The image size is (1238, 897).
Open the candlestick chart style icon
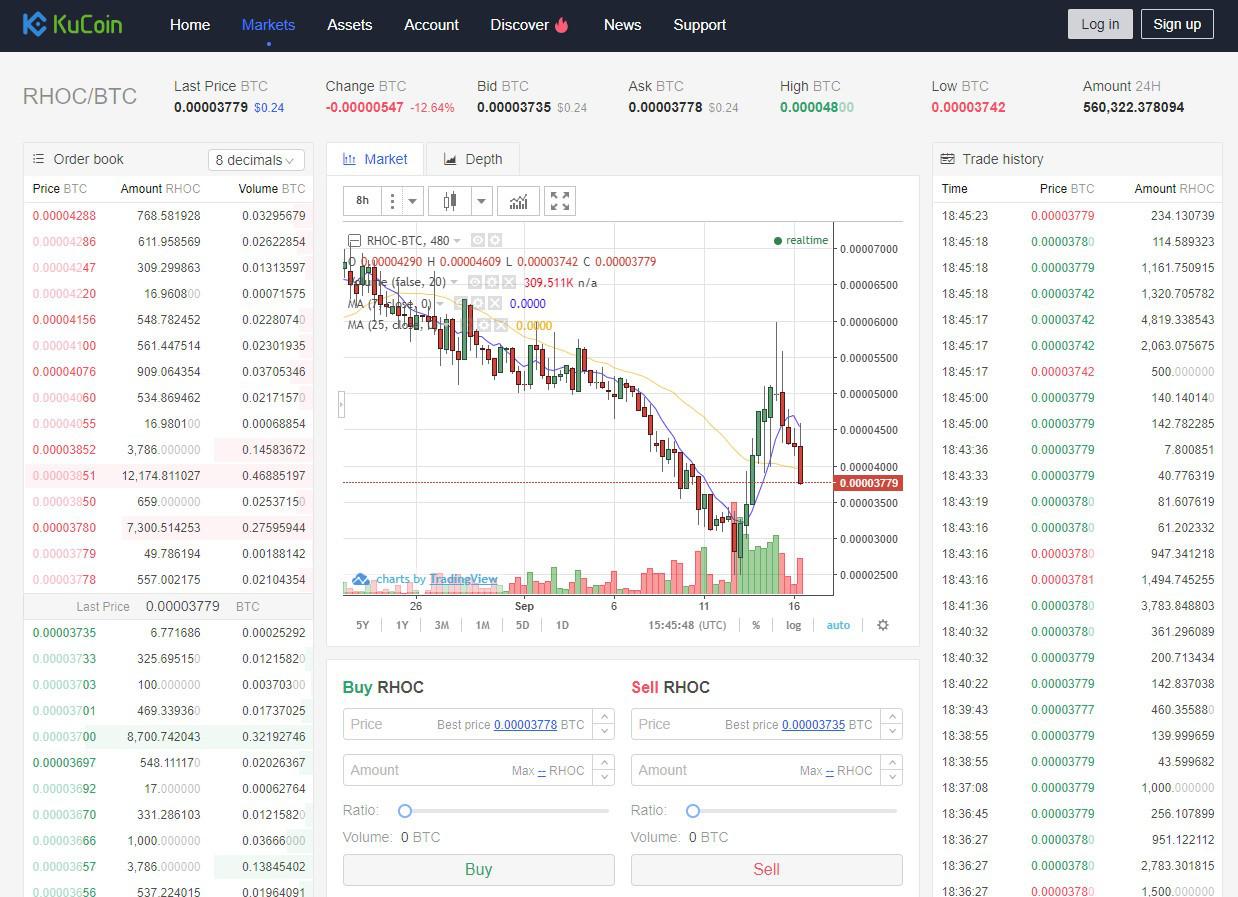[x=450, y=201]
